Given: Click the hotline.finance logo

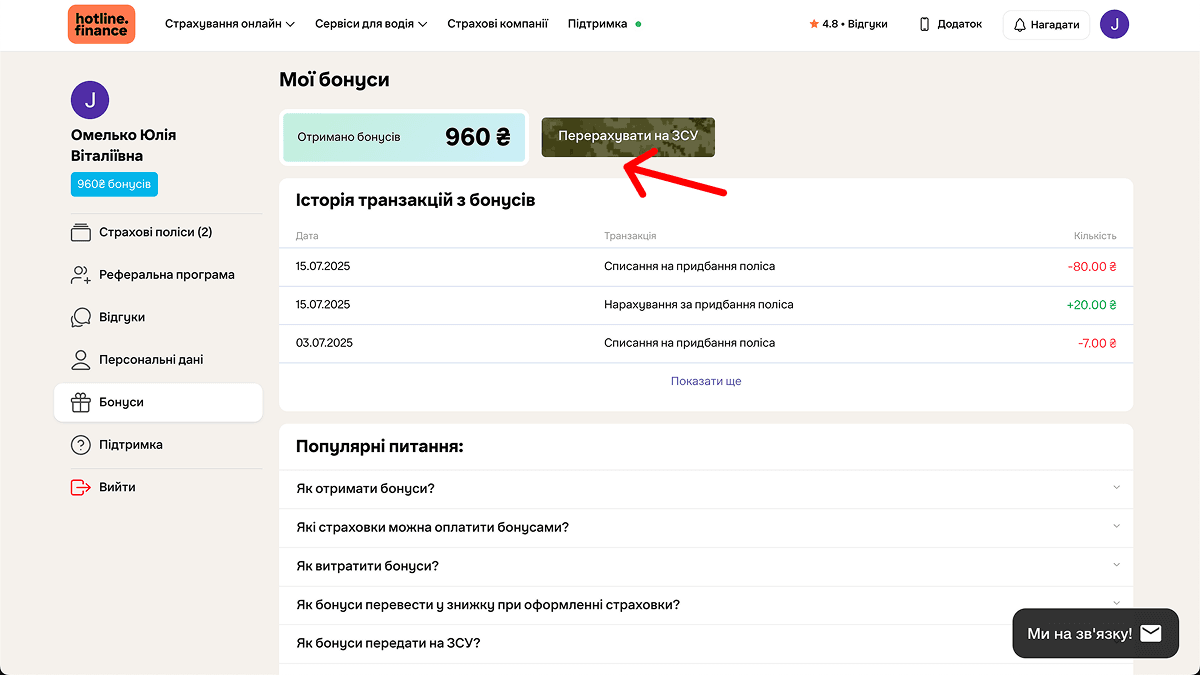Looking at the screenshot, I should (100, 23).
